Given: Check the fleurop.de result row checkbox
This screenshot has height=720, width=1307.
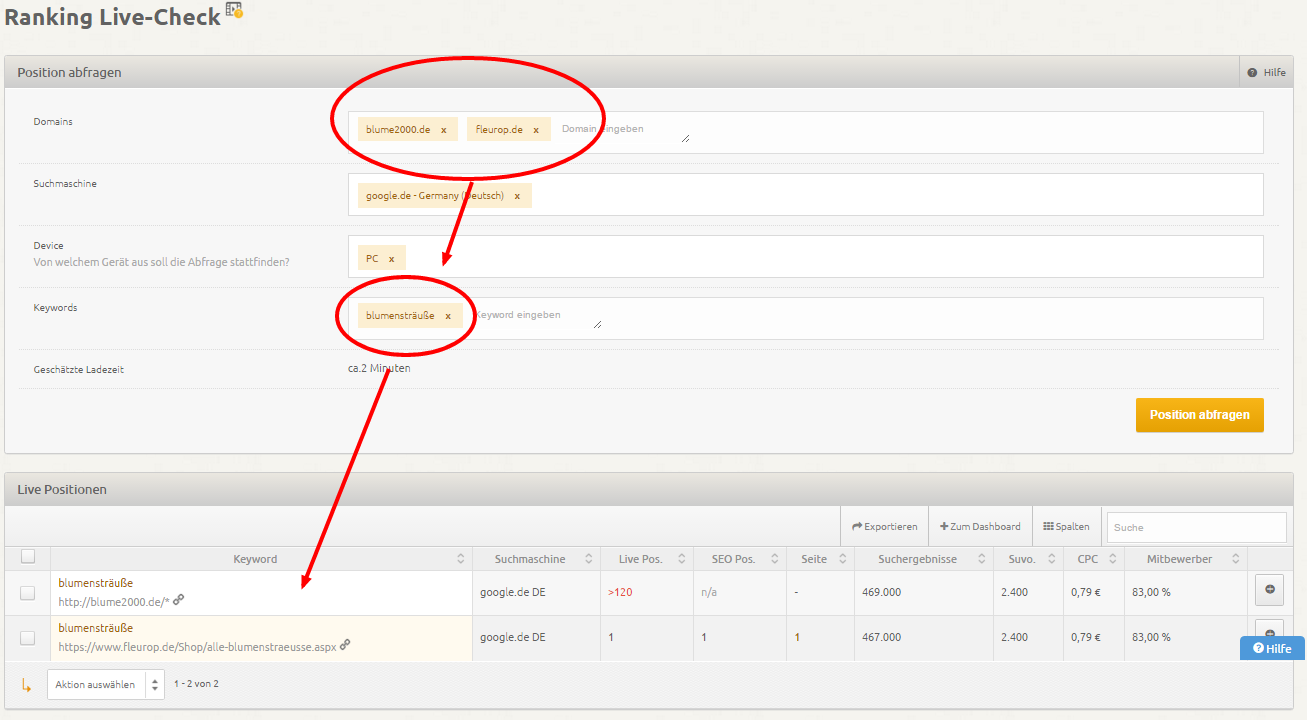Looking at the screenshot, I should [x=28, y=638].
